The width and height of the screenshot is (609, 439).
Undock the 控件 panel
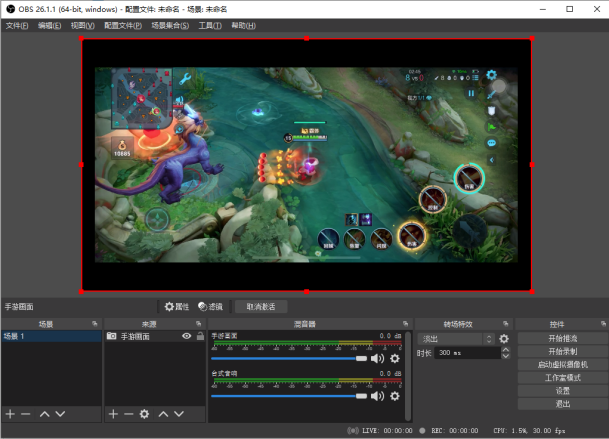coord(603,324)
